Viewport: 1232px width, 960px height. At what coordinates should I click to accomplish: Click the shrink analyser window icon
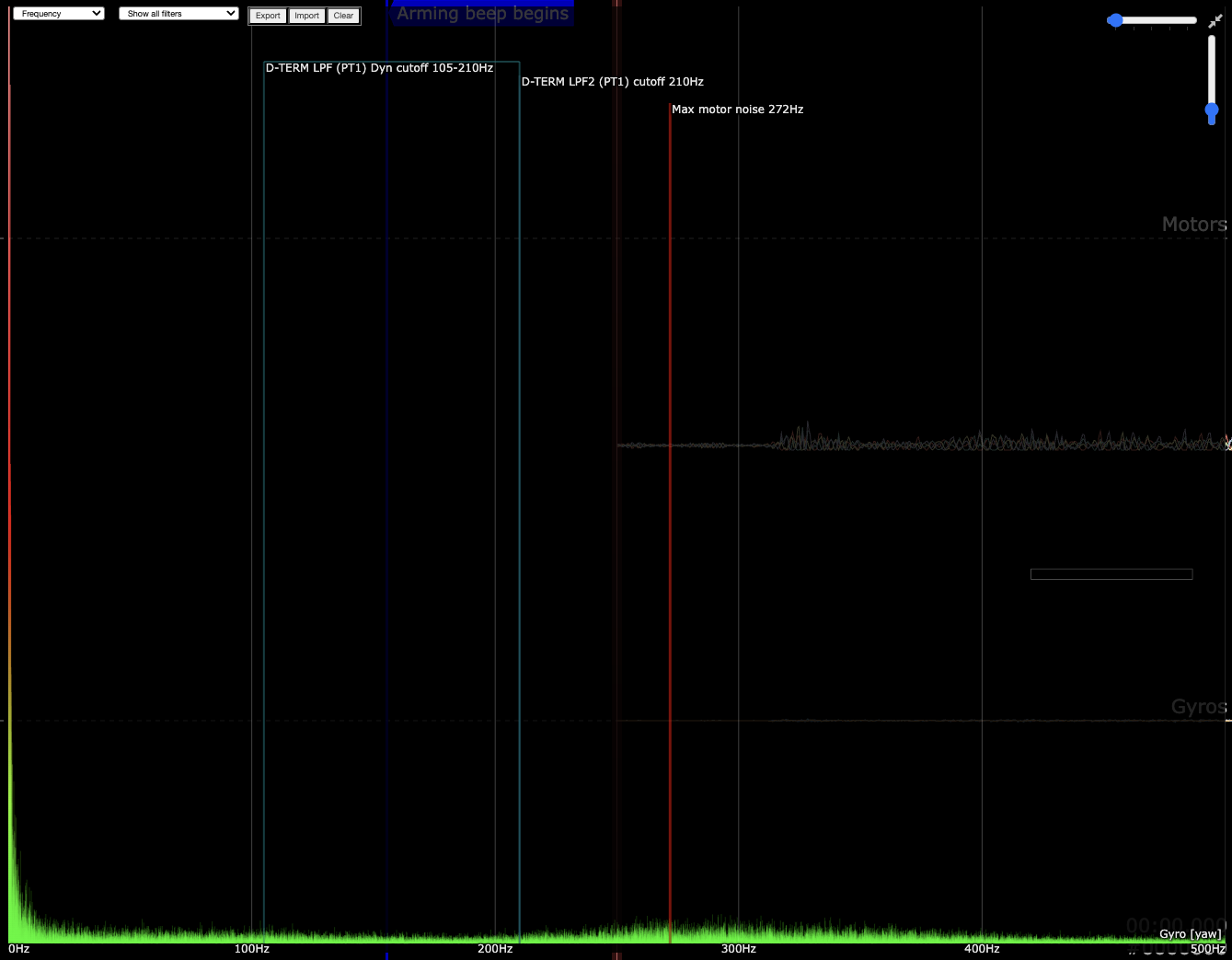[1215, 20]
